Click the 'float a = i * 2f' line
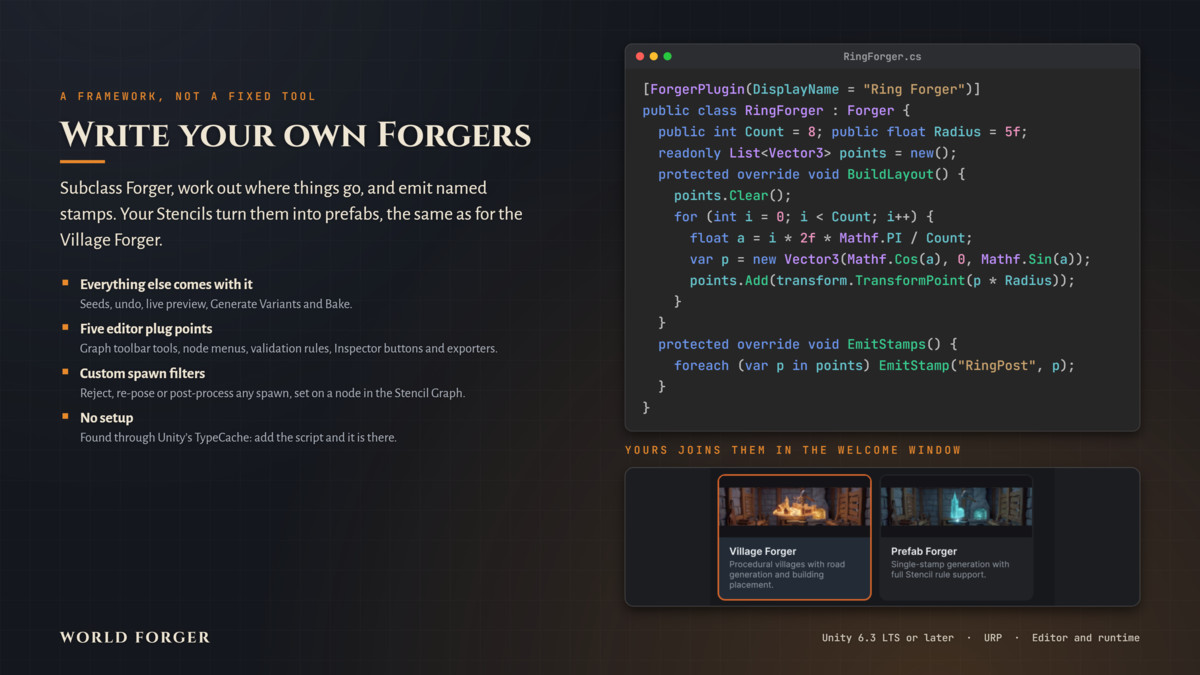 click(x=830, y=238)
